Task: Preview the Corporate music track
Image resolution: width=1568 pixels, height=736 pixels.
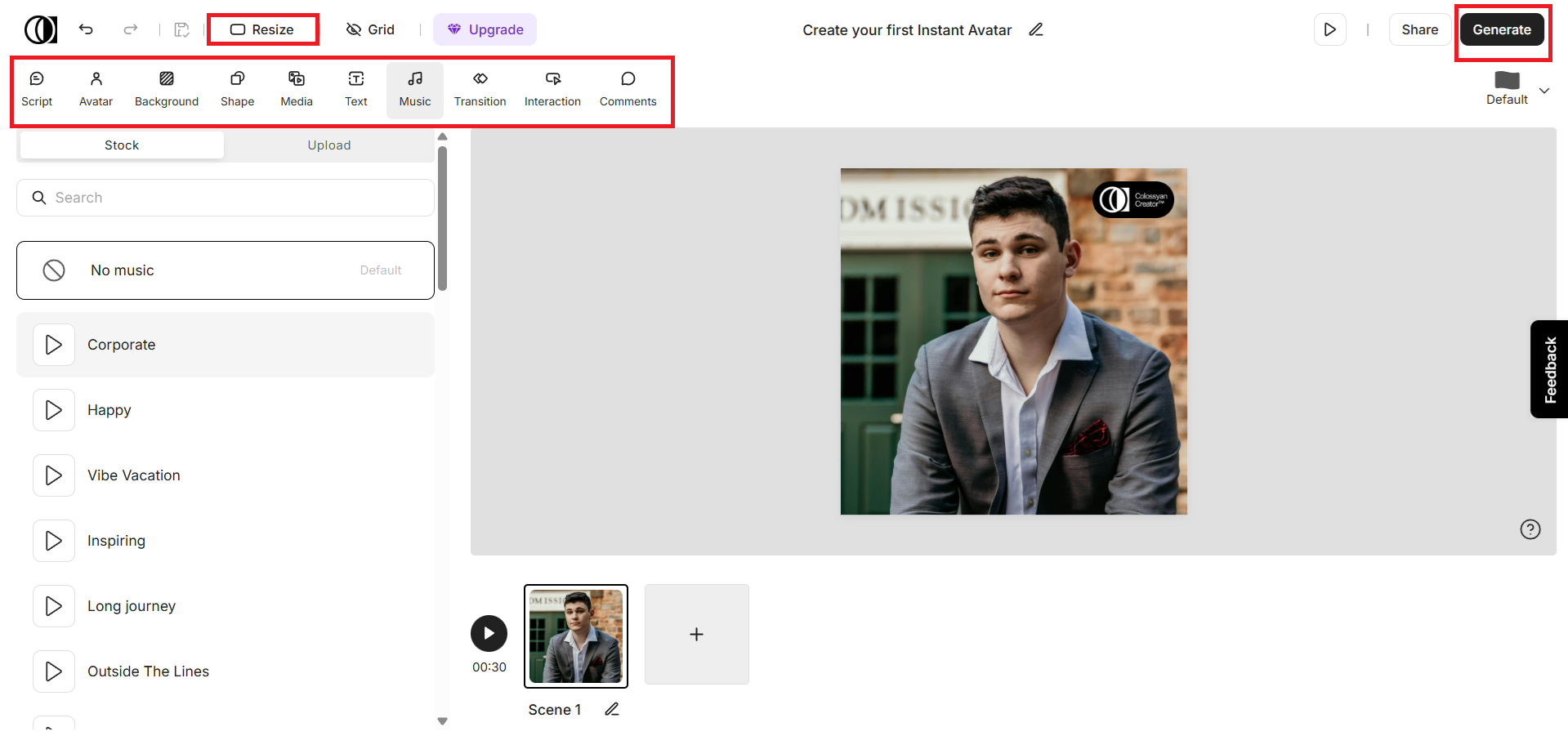Action: (x=53, y=344)
